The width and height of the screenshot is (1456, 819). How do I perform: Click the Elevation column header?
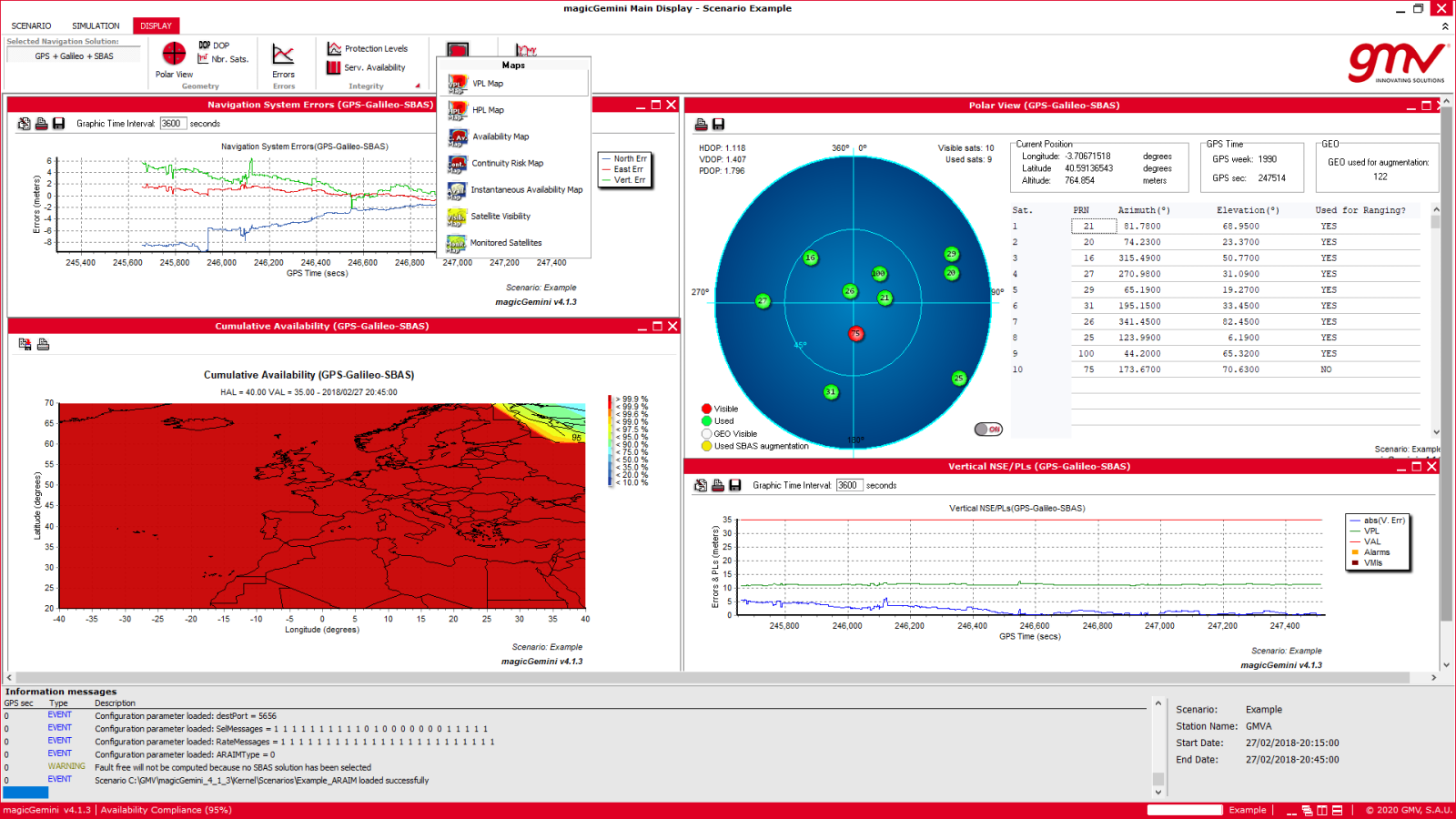tap(1248, 210)
